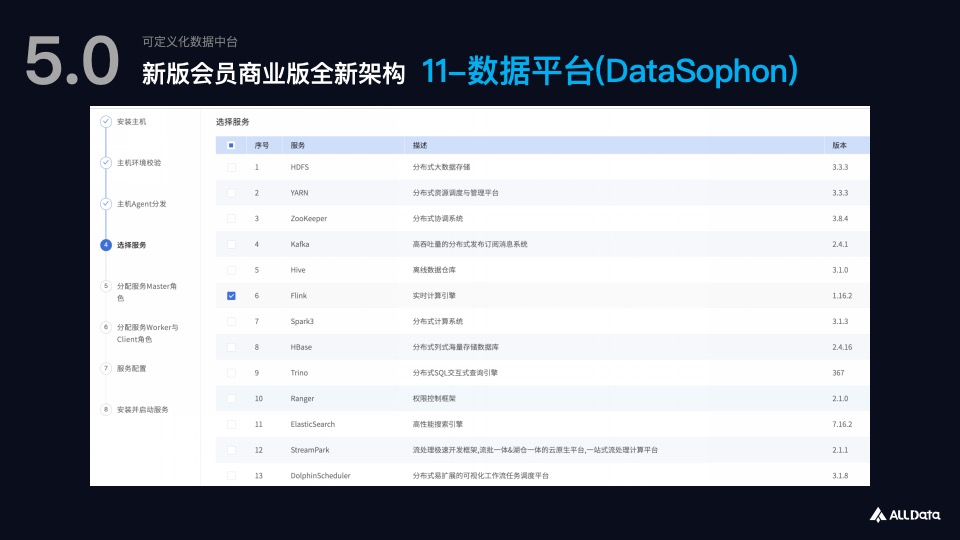This screenshot has height=540, width=960.
Task: Click the Trino service name
Action: 299,373
